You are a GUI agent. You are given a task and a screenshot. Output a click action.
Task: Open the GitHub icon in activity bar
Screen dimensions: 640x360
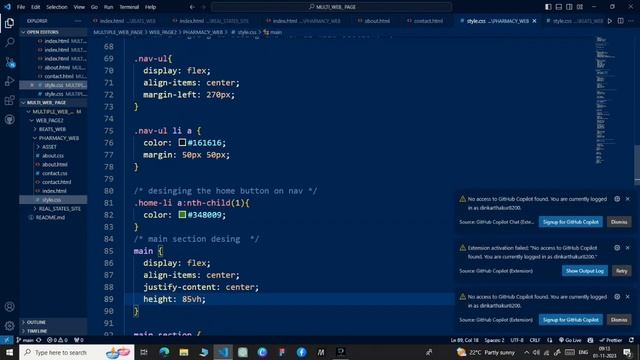[9, 119]
